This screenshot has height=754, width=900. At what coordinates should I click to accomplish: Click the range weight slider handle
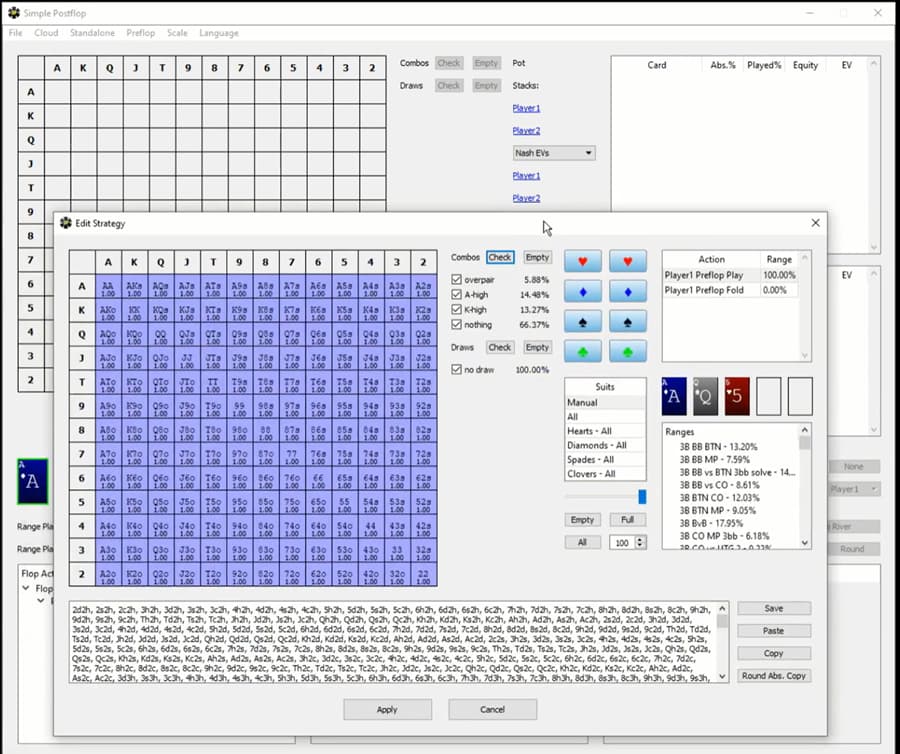click(642, 497)
